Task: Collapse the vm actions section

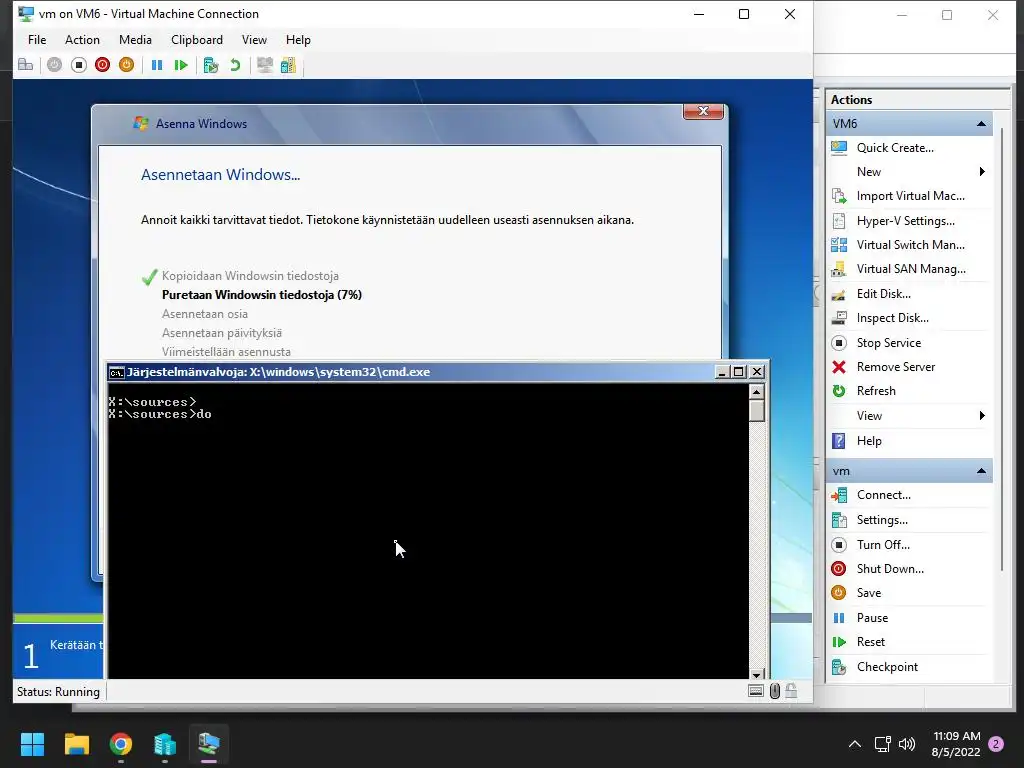Action: (981, 471)
